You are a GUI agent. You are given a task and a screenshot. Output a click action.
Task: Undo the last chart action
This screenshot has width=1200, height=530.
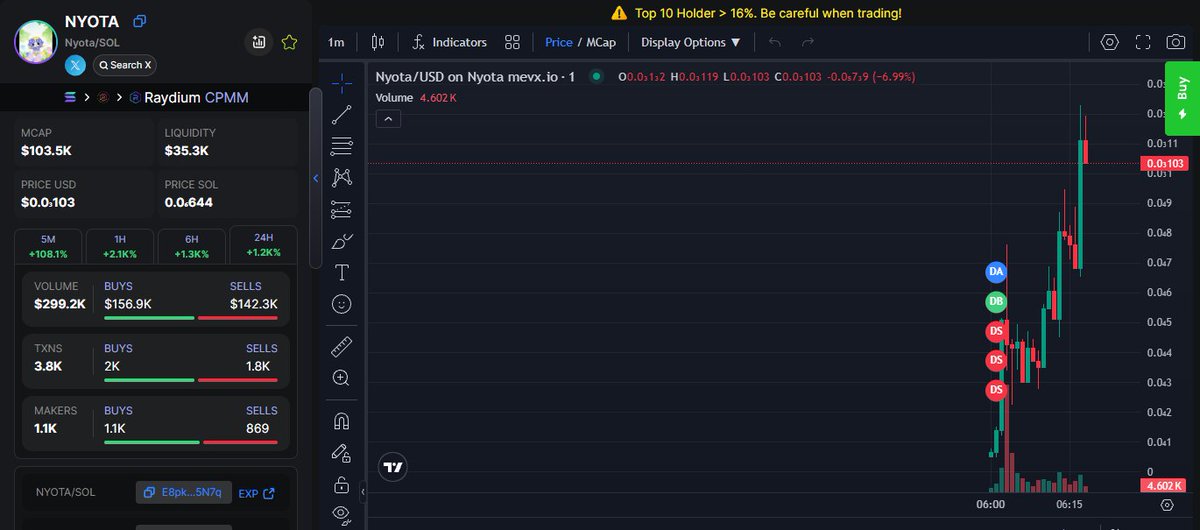[x=774, y=42]
